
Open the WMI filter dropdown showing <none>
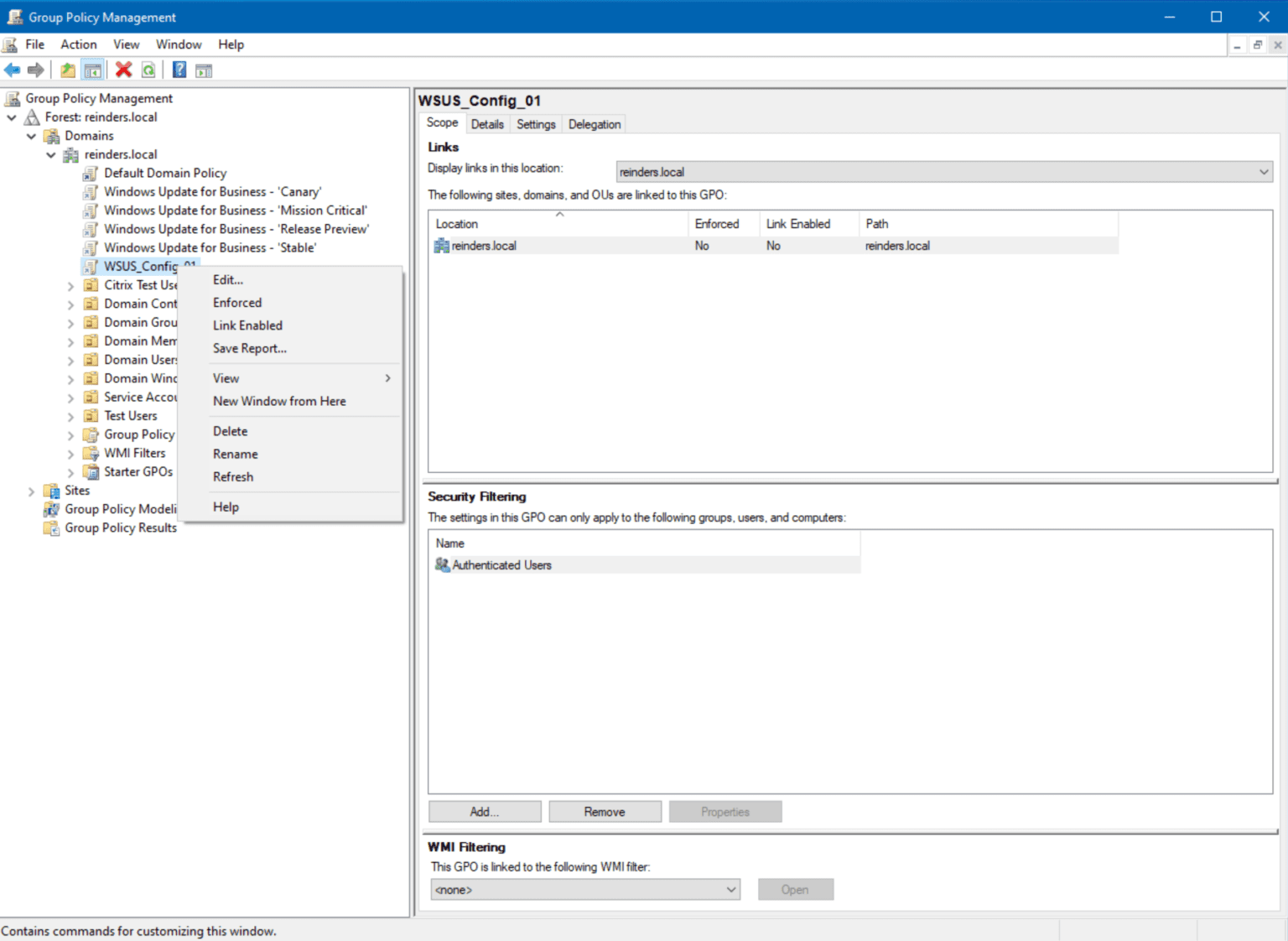coord(730,889)
